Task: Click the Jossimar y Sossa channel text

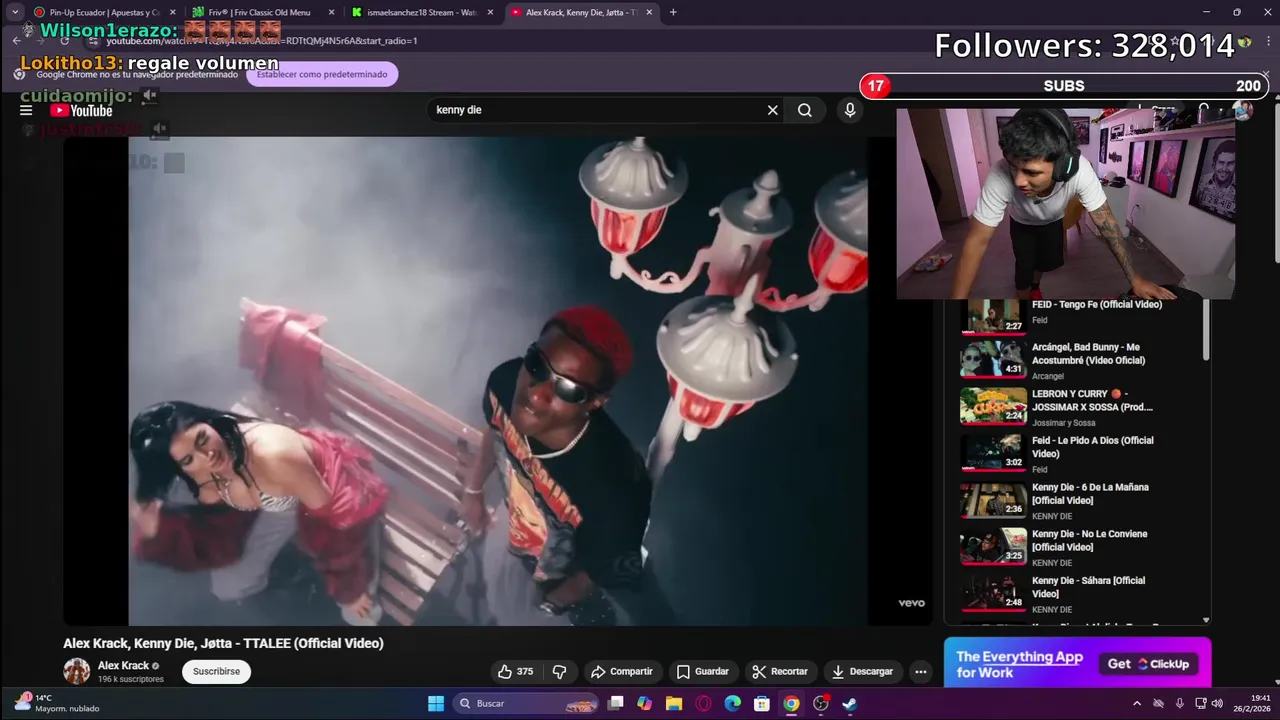Action: (1063, 423)
